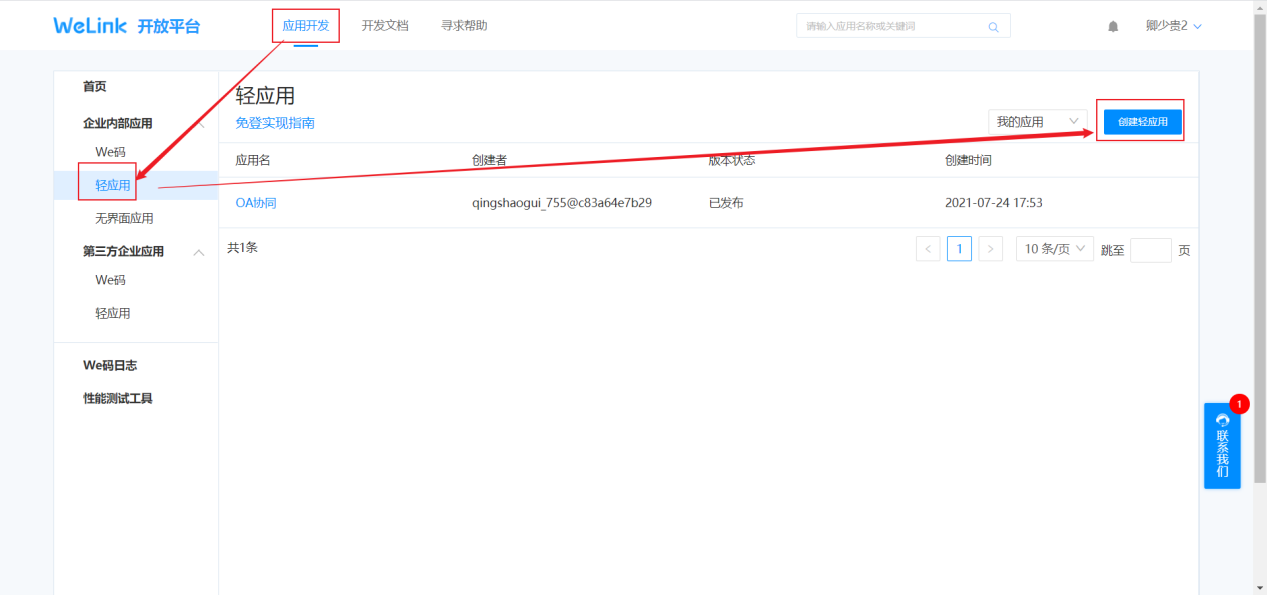Go to the next page arrow

pos(990,249)
